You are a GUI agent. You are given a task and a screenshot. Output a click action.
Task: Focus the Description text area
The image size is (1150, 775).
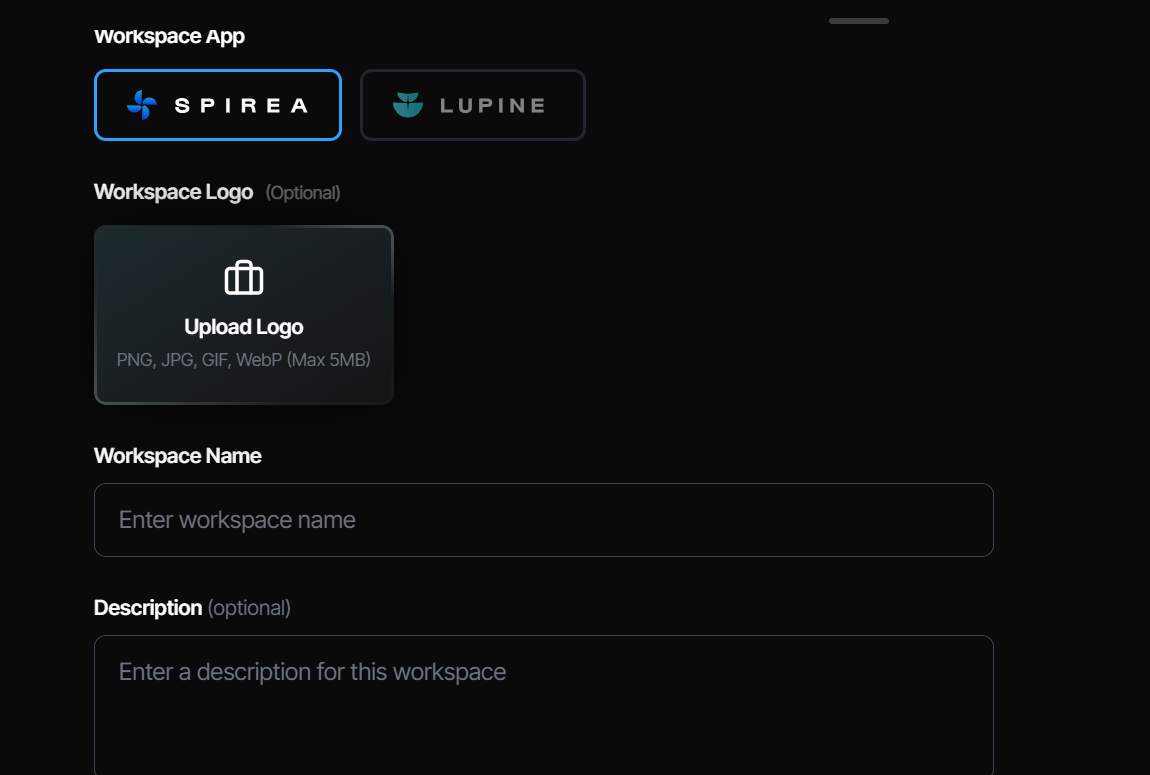tap(543, 705)
